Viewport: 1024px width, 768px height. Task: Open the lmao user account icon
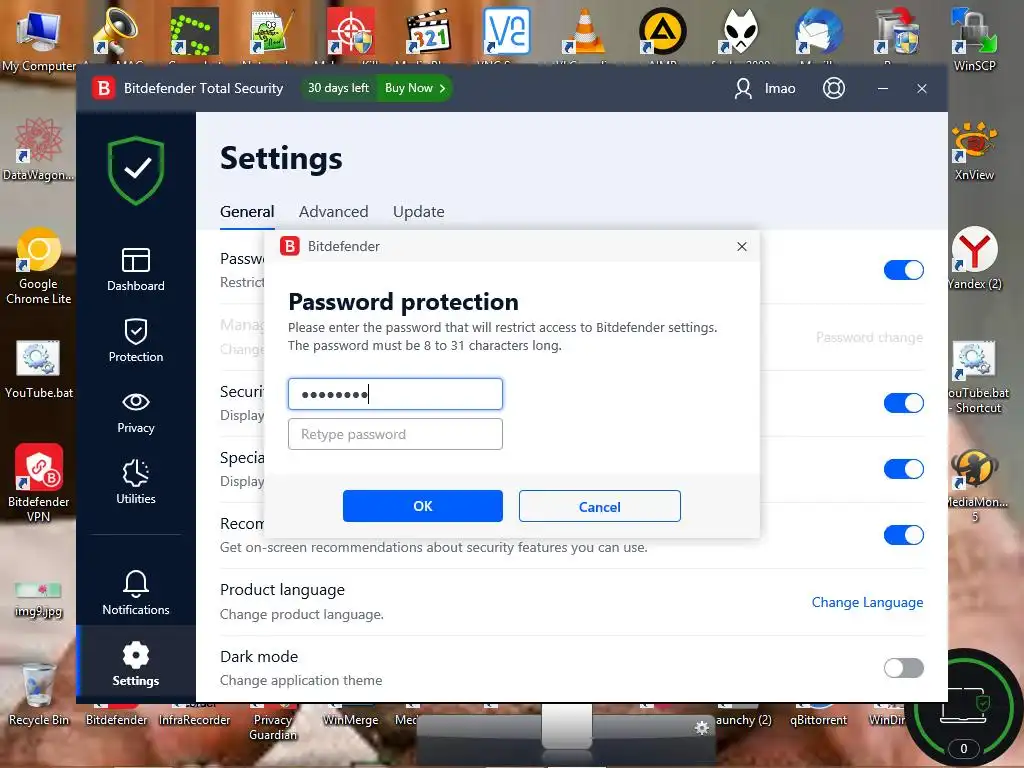(x=743, y=88)
